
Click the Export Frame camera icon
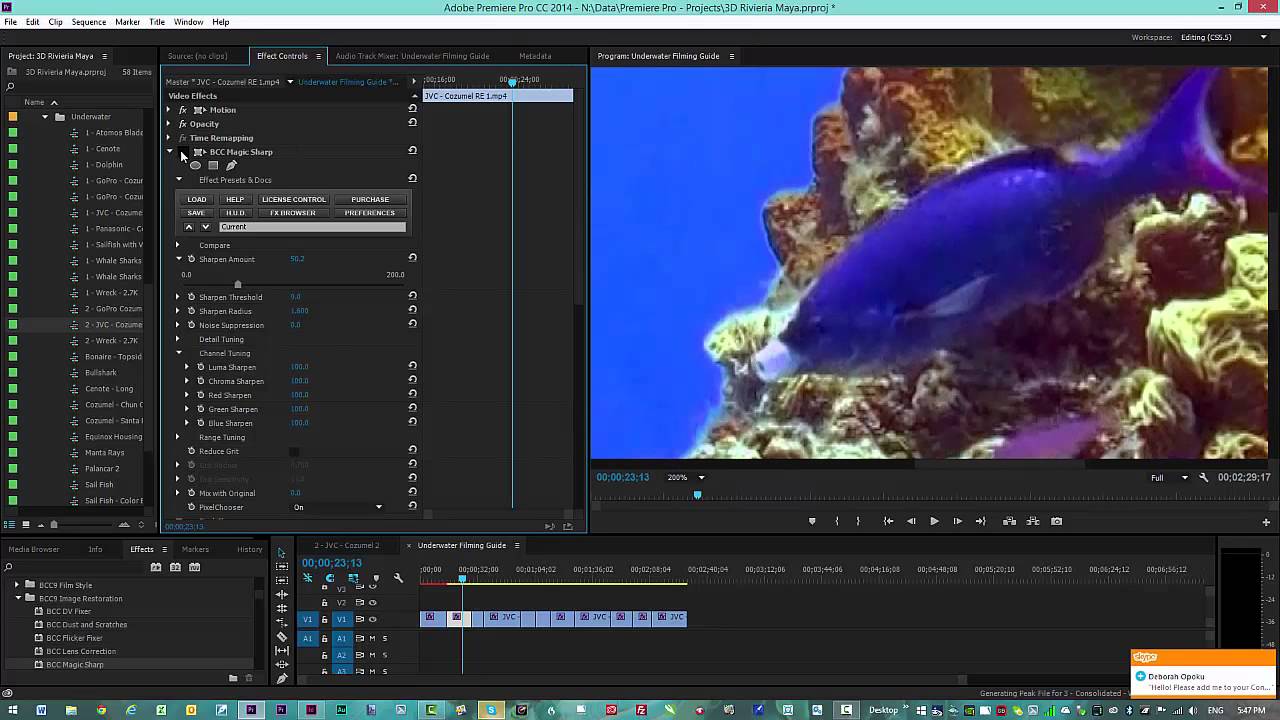(x=1056, y=521)
